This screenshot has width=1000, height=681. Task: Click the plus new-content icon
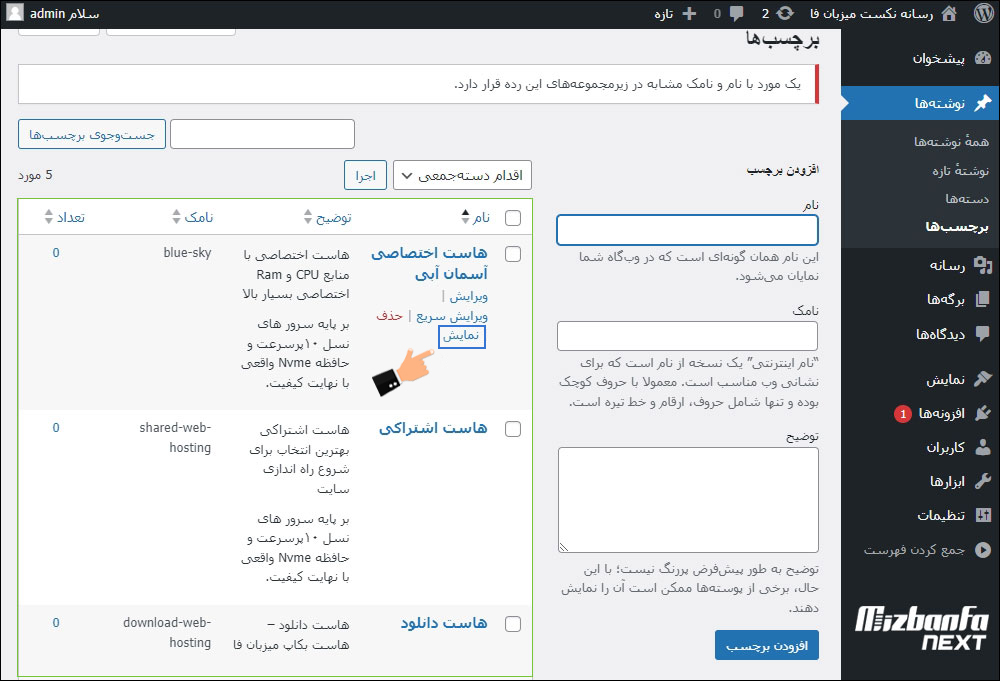689,13
